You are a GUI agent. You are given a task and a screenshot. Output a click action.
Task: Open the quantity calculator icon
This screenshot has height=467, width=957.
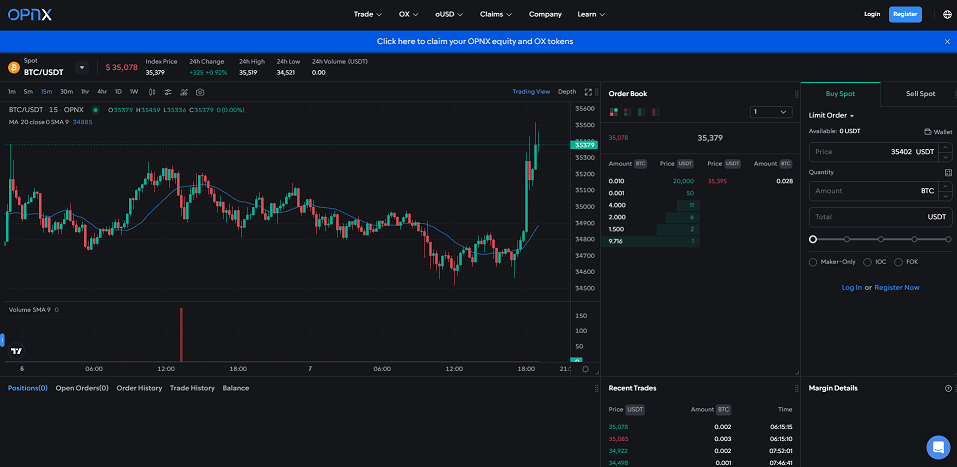[948, 172]
